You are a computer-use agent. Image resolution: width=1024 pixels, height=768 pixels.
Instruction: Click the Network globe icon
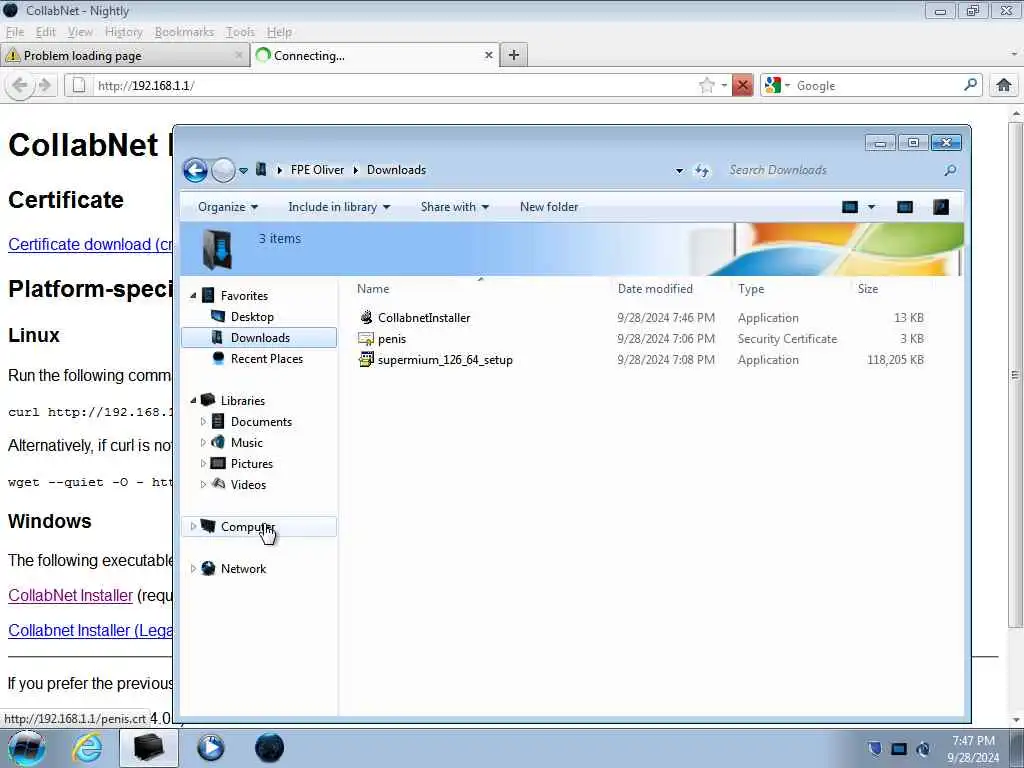208,569
